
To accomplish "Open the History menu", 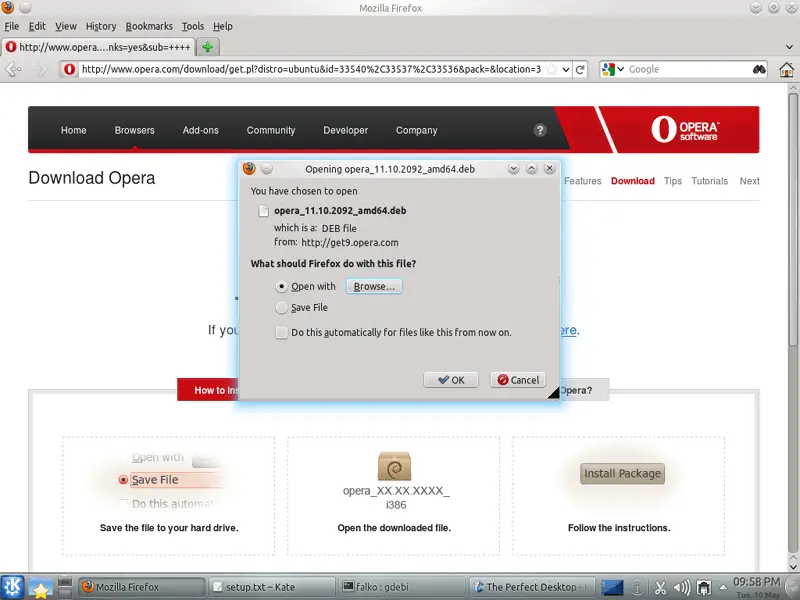I will click(x=101, y=26).
